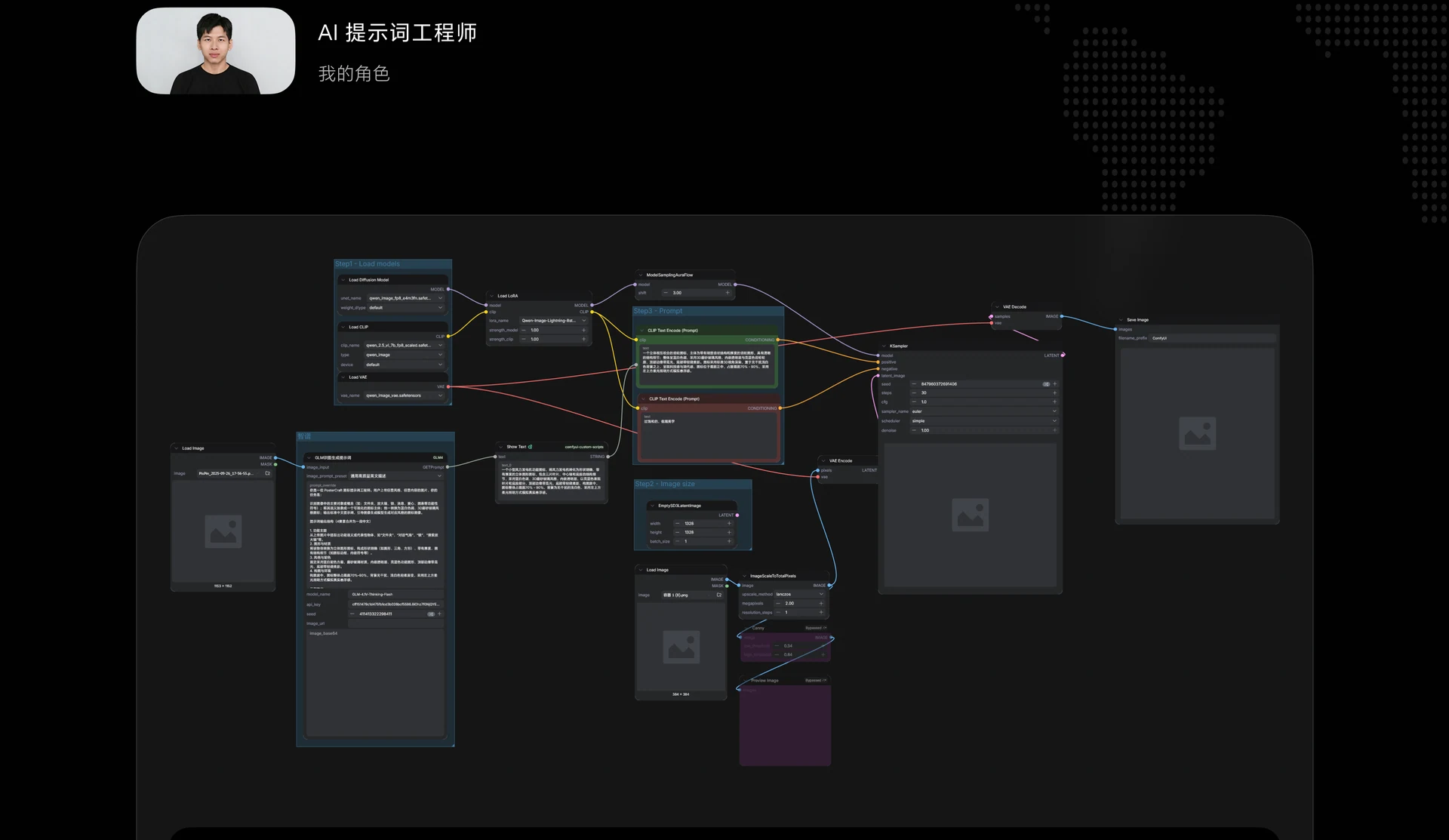This screenshot has width=1449, height=840.
Task: Increase shift value in ModelSamplingAuraFlow
Action: [728, 293]
